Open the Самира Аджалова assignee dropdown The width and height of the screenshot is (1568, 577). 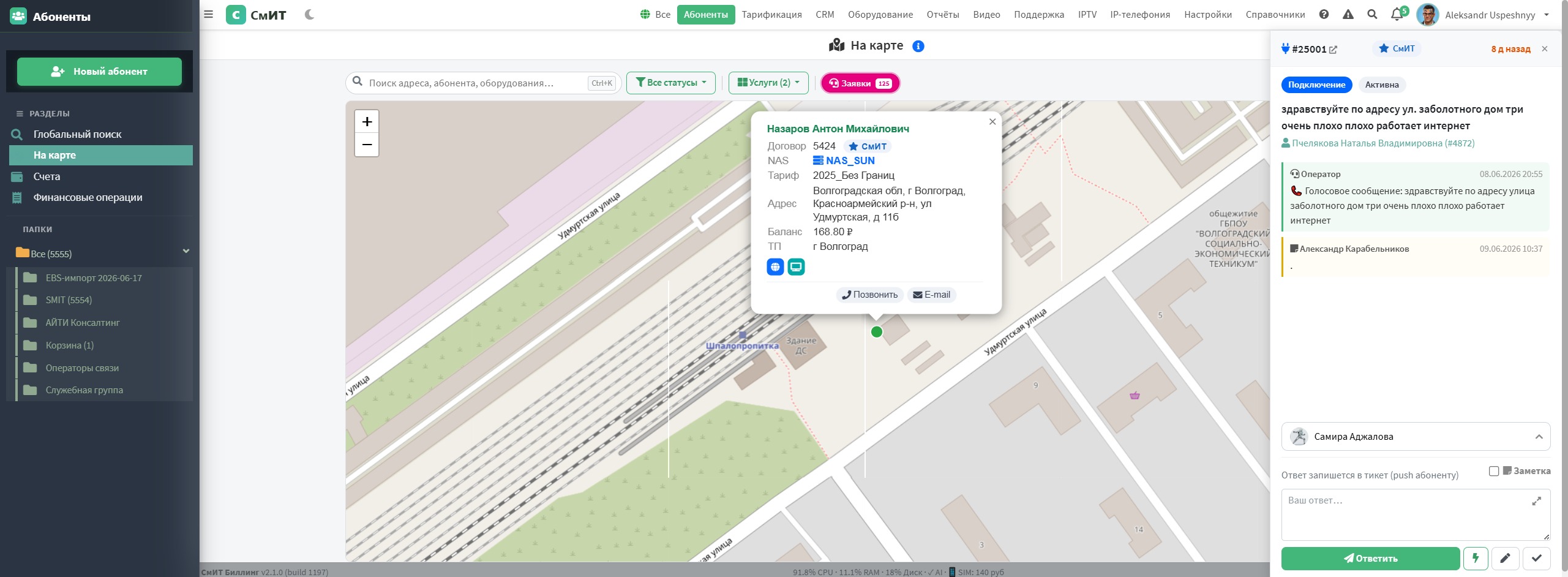click(1416, 437)
